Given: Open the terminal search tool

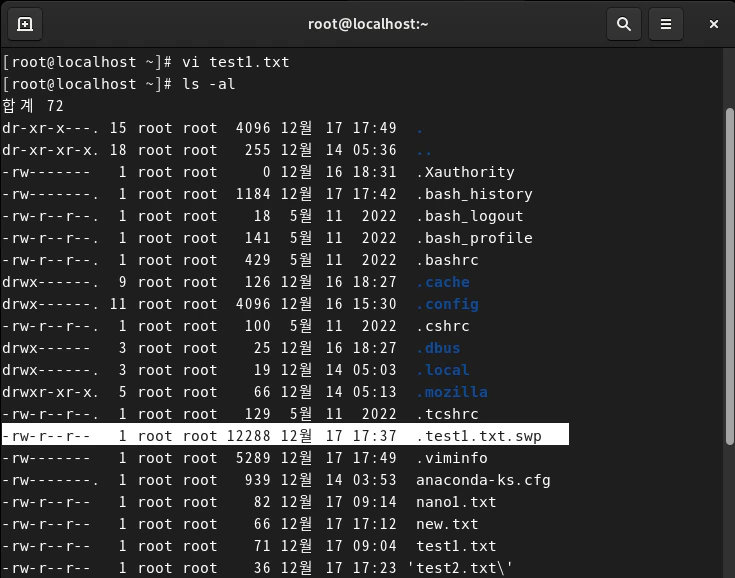Looking at the screenshot, I should pos(623,24).
